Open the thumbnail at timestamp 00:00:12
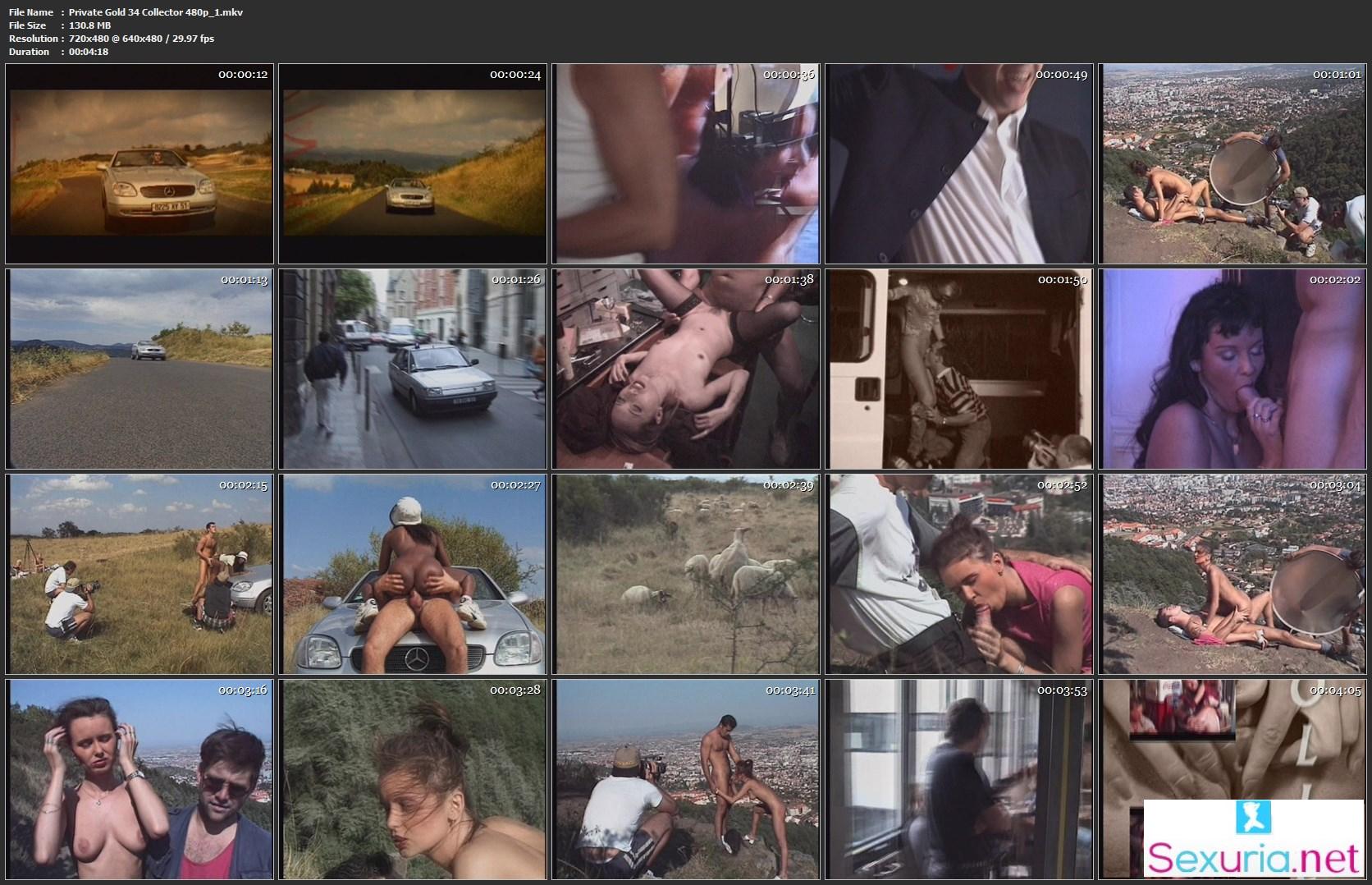Image resolution: width=1372 pixels, height=885 pixels. (x=139, y=163)
